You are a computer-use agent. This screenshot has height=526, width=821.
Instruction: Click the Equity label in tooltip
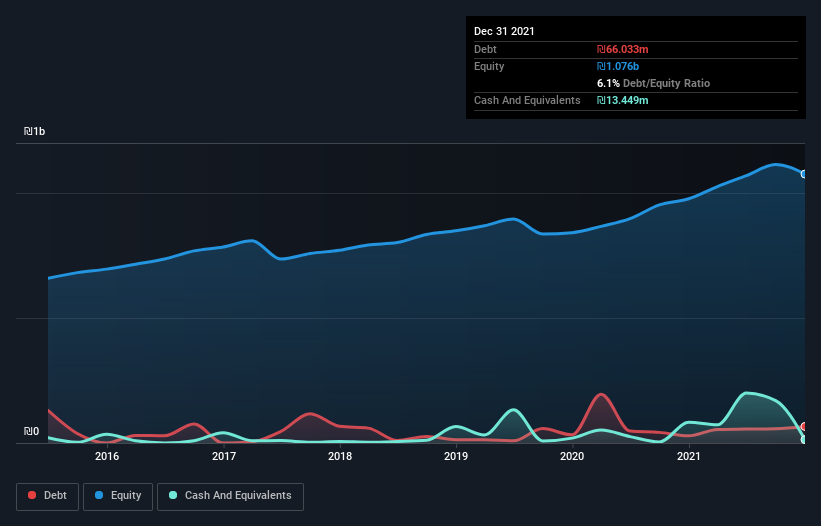click(489, 66)
